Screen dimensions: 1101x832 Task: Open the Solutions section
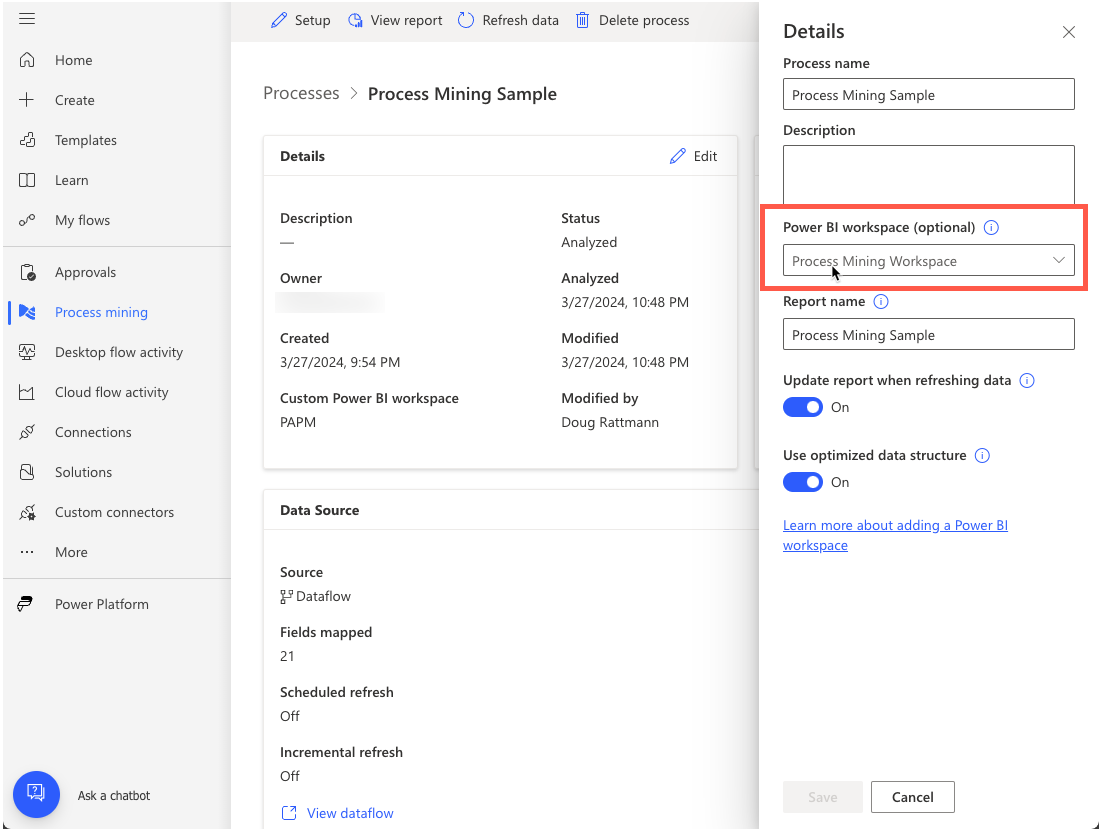click(84, 472)
